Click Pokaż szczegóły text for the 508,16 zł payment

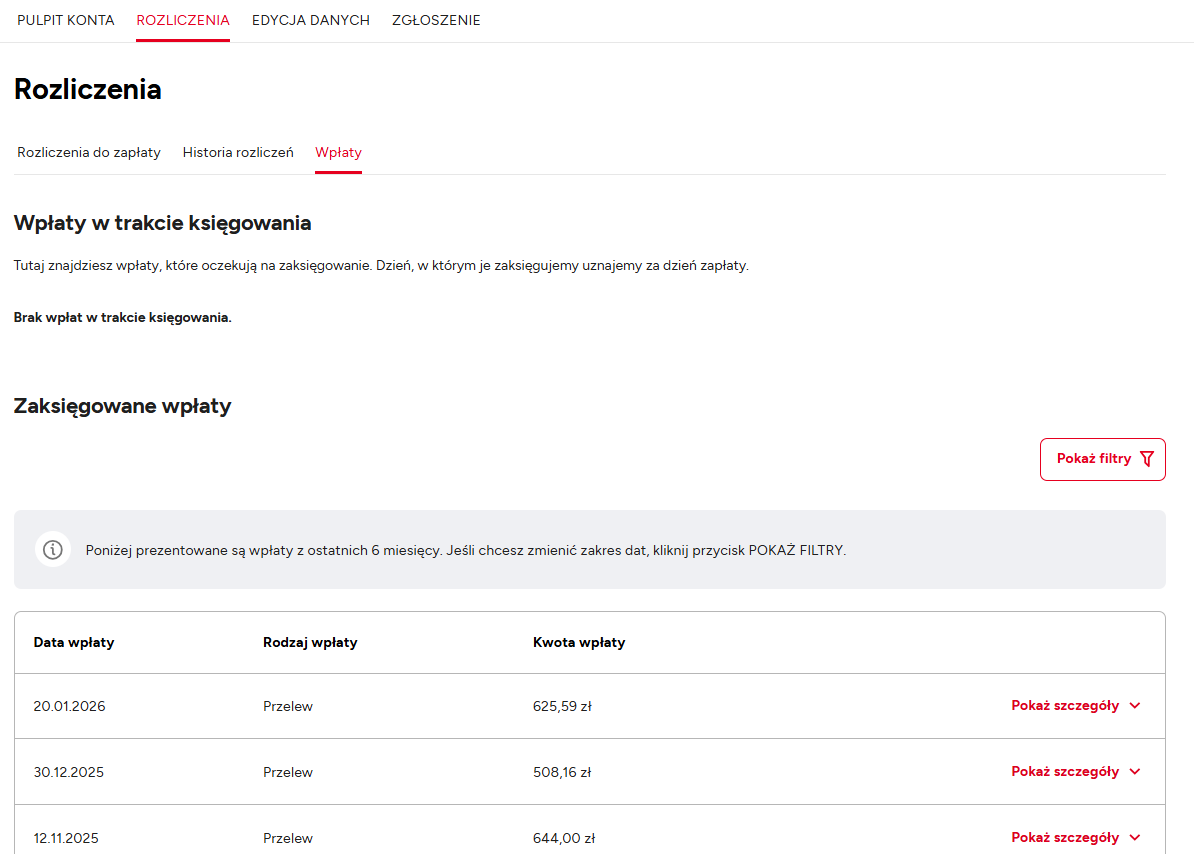(x=1064, y=772)
